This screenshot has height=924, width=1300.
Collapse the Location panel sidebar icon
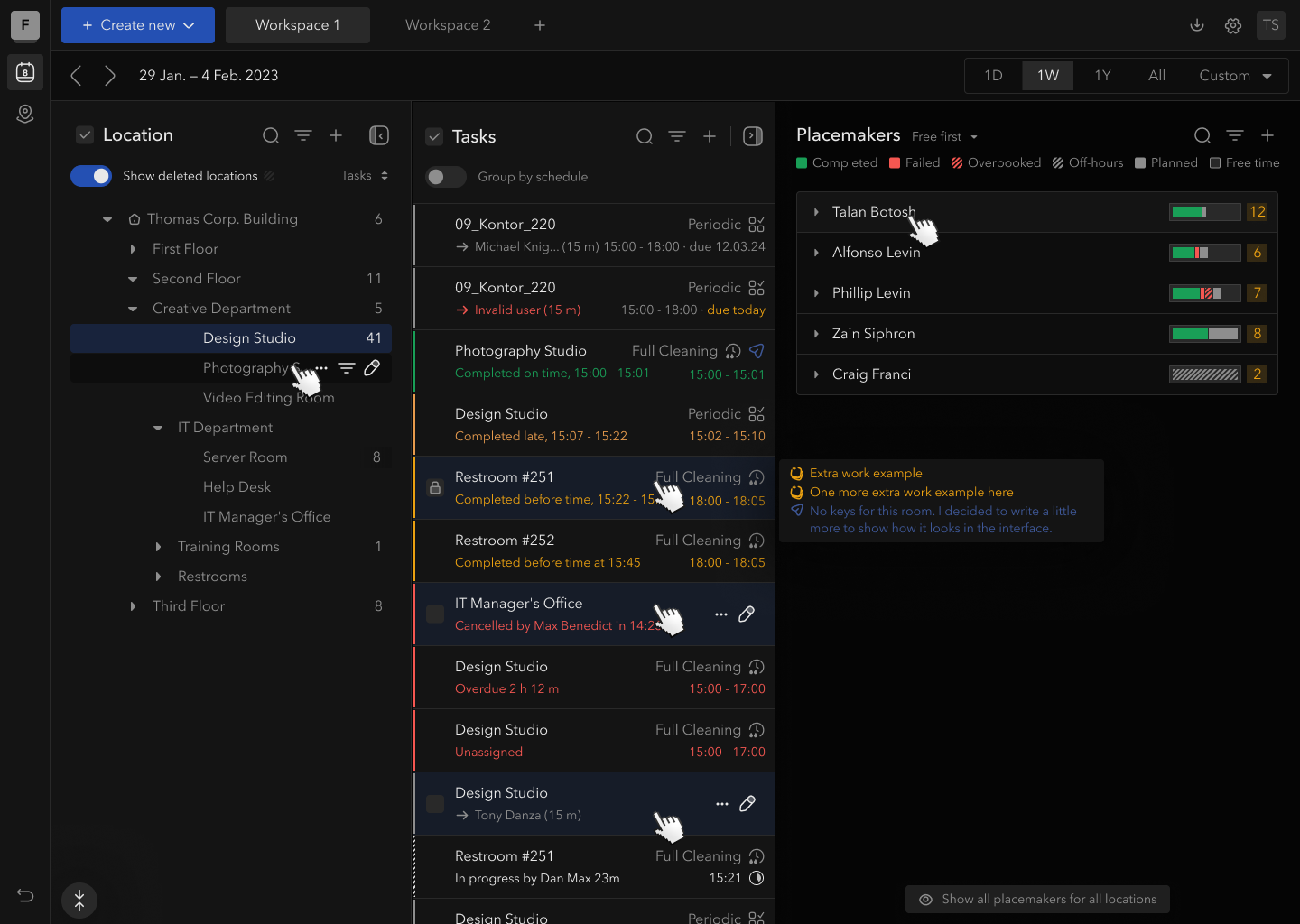379,135
